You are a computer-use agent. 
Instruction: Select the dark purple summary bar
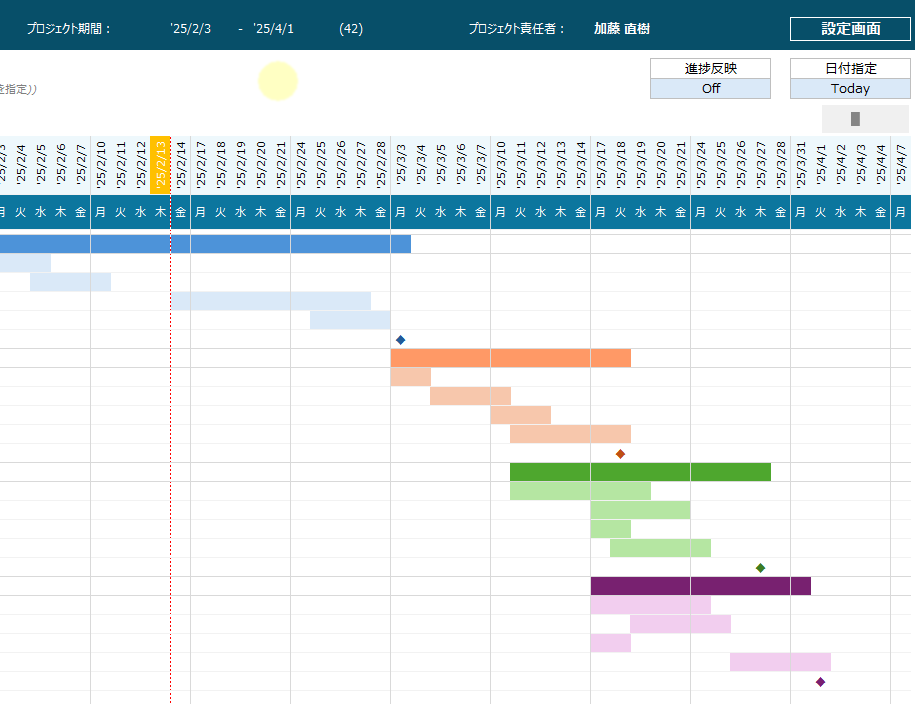tap(701, 586)
